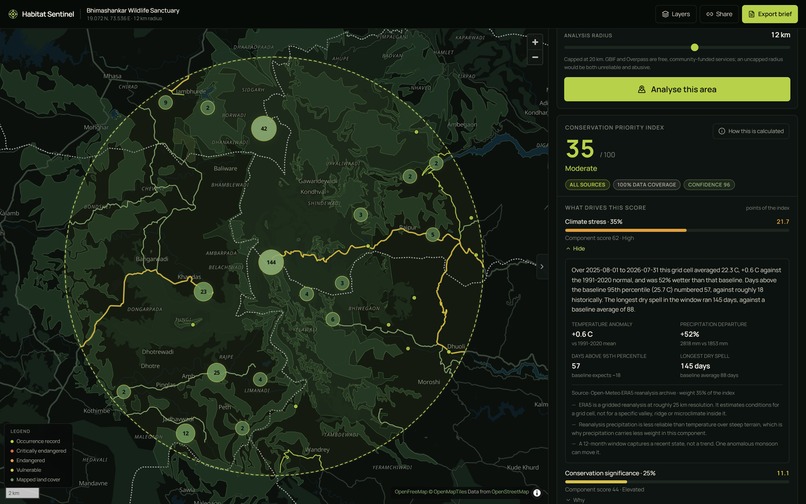Click the yellow Conservation significance score bar
This screenshot has width=806, height=504.
(596, 482)
